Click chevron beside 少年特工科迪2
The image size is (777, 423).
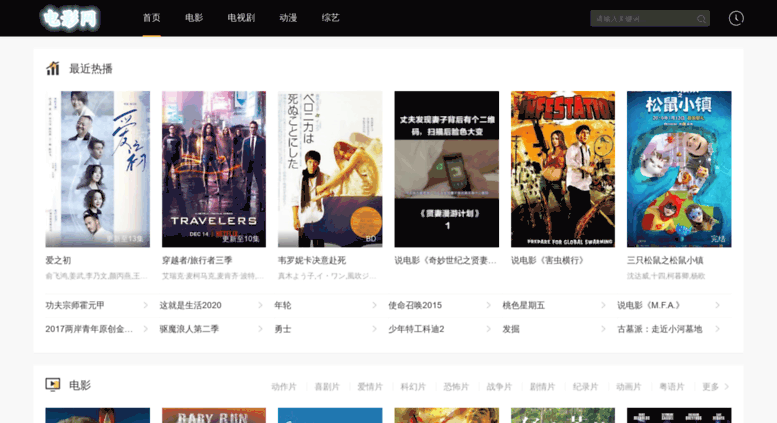pos(488,329)
